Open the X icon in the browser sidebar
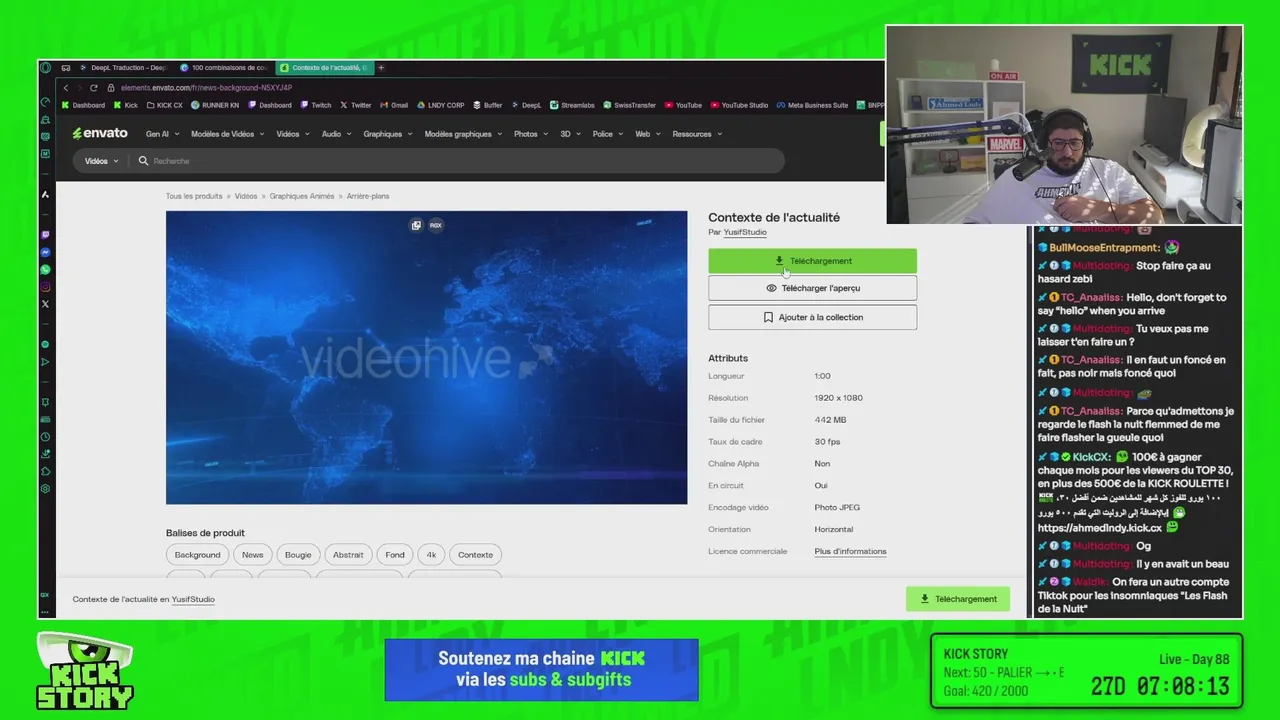The width and height of the screenshot is (1280, 720). [45, 304]
